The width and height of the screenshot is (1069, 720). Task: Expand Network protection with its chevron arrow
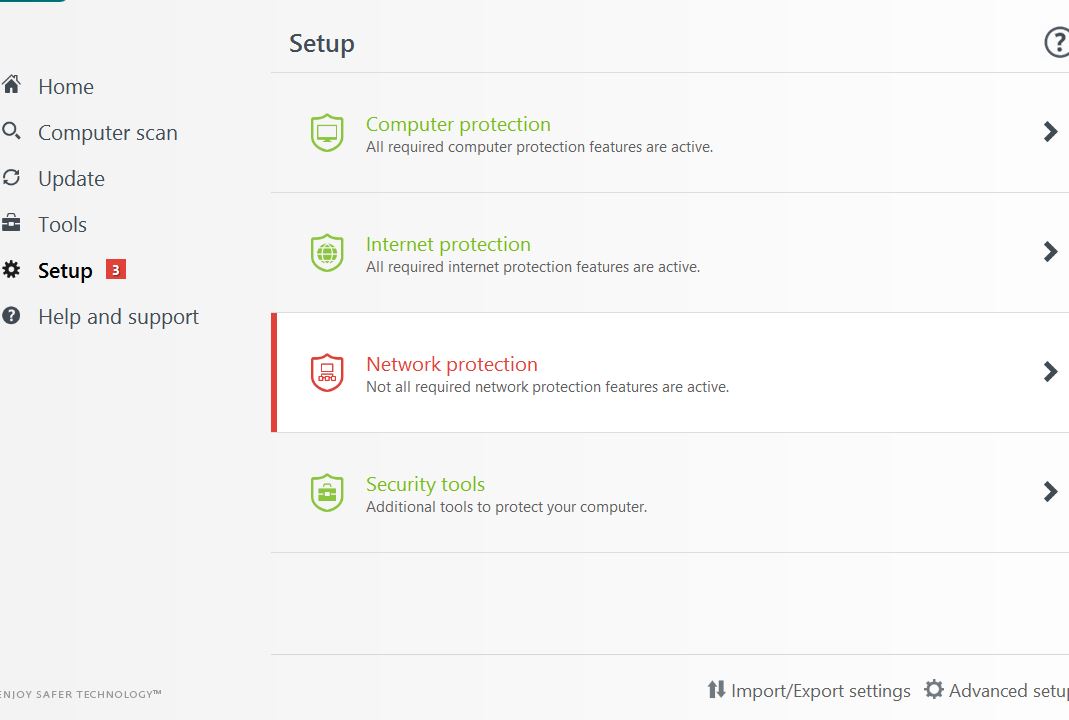coord(1050,372)
